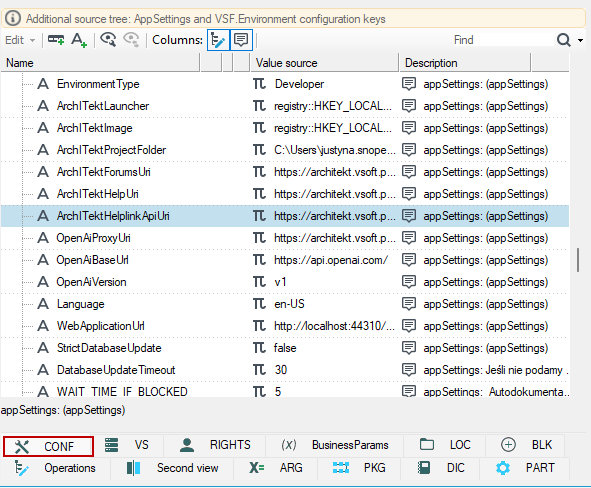Select the StrictDatabaseUpdate row
This screenshot has width=591, height=488.
285,348
